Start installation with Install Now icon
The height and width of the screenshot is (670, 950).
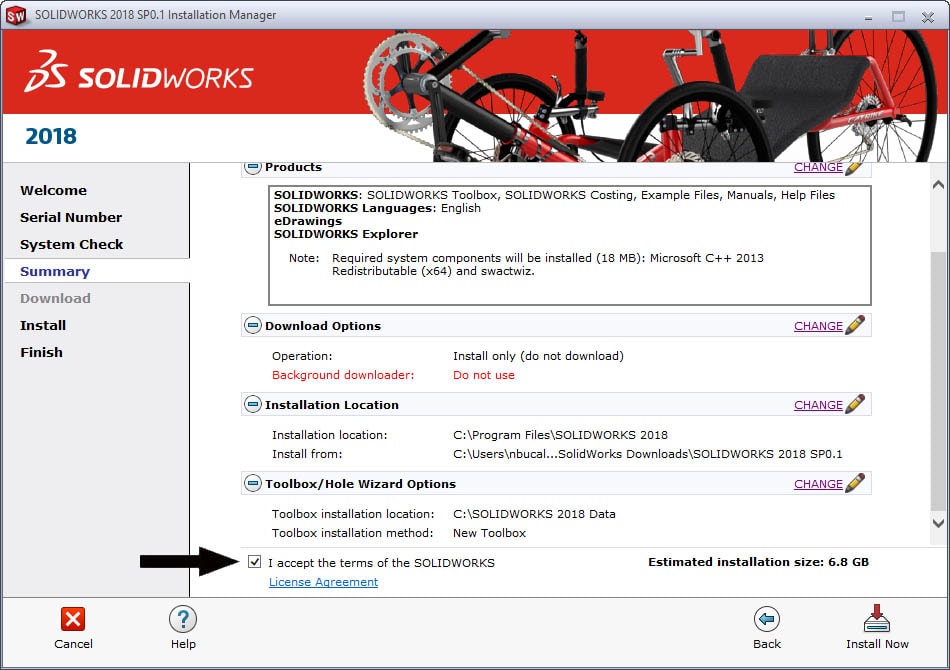[x=877, y=619]
